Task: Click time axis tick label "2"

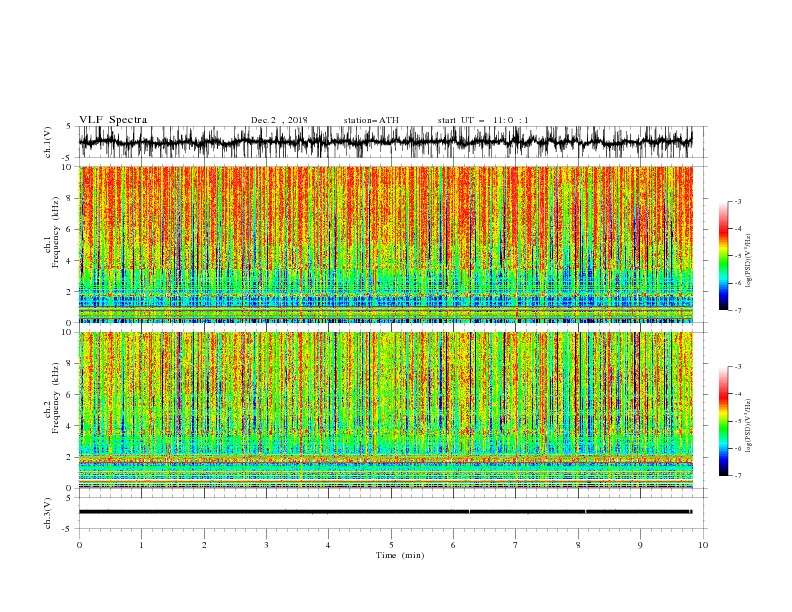Action: tap(204, 545)
